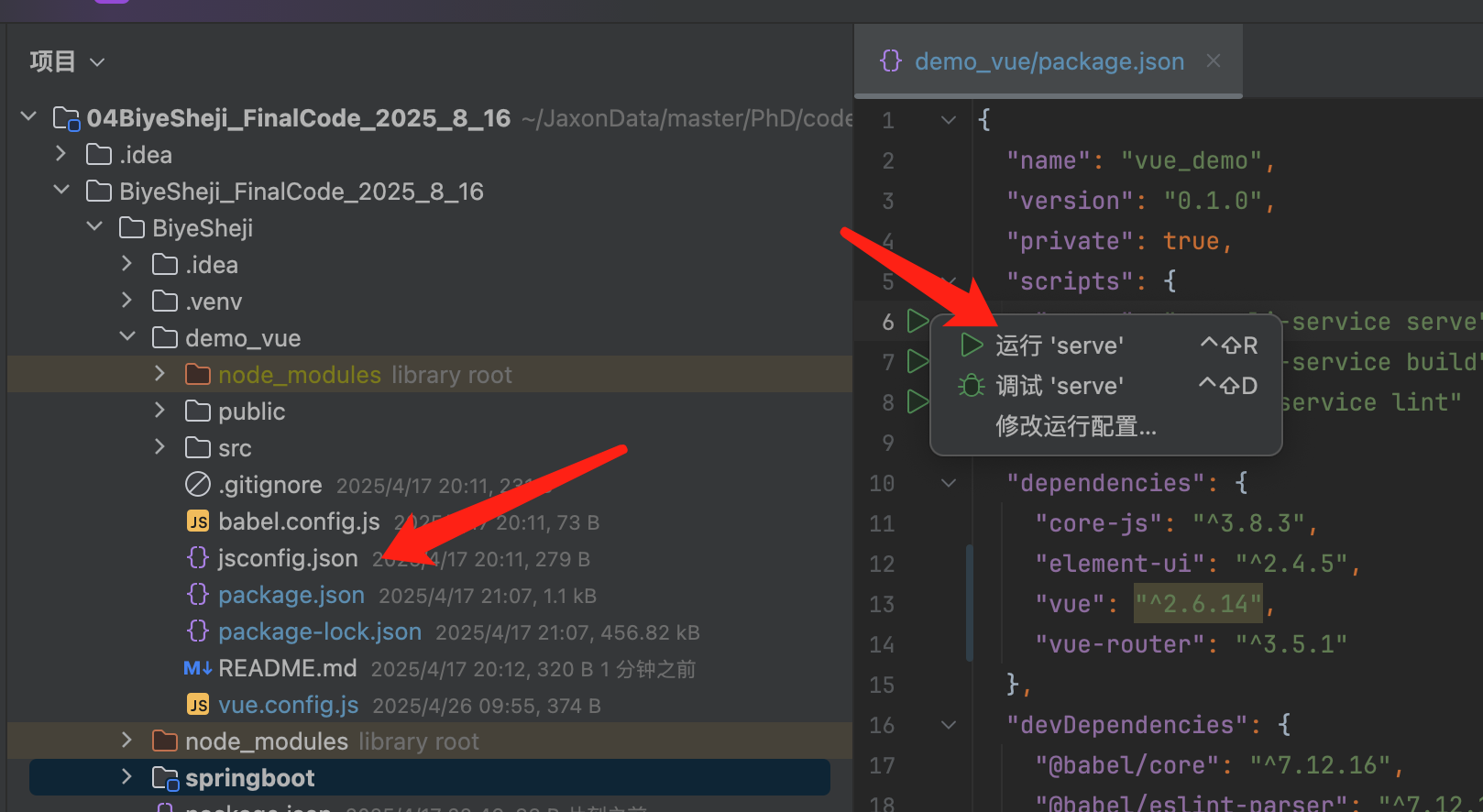Viewport: 1483px width, 812px height.
Task: Select vue.config.js in project tree
Action: pos(288,705)
